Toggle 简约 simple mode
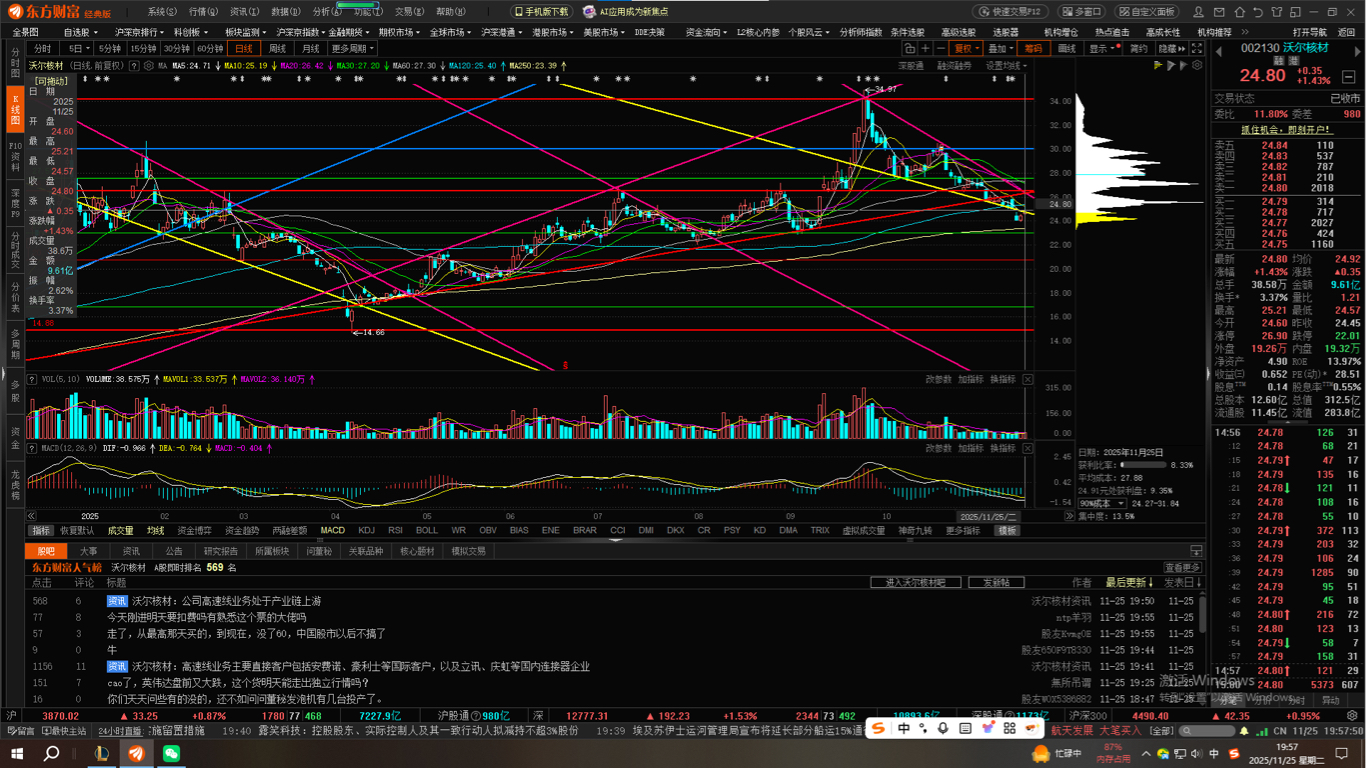The image size is (1366, 768). pyautogui.click(x=1138, y=48)
